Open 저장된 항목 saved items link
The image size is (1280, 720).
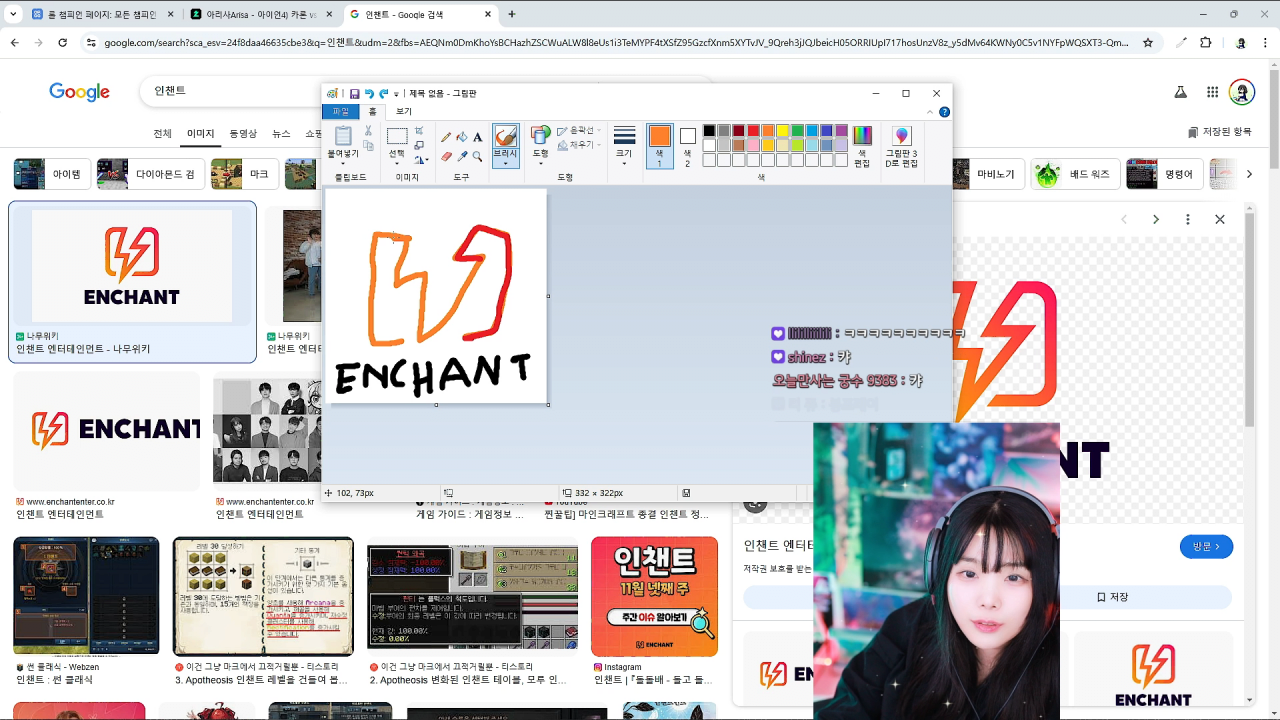[1219, 132]
